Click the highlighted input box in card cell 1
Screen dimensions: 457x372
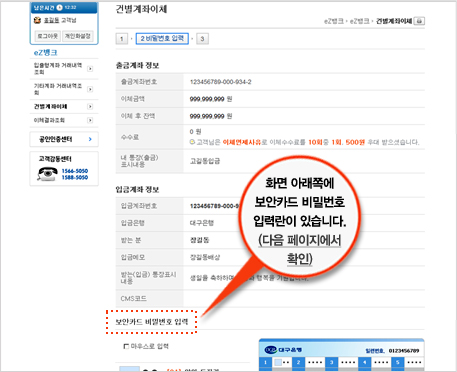click(278, 362)
